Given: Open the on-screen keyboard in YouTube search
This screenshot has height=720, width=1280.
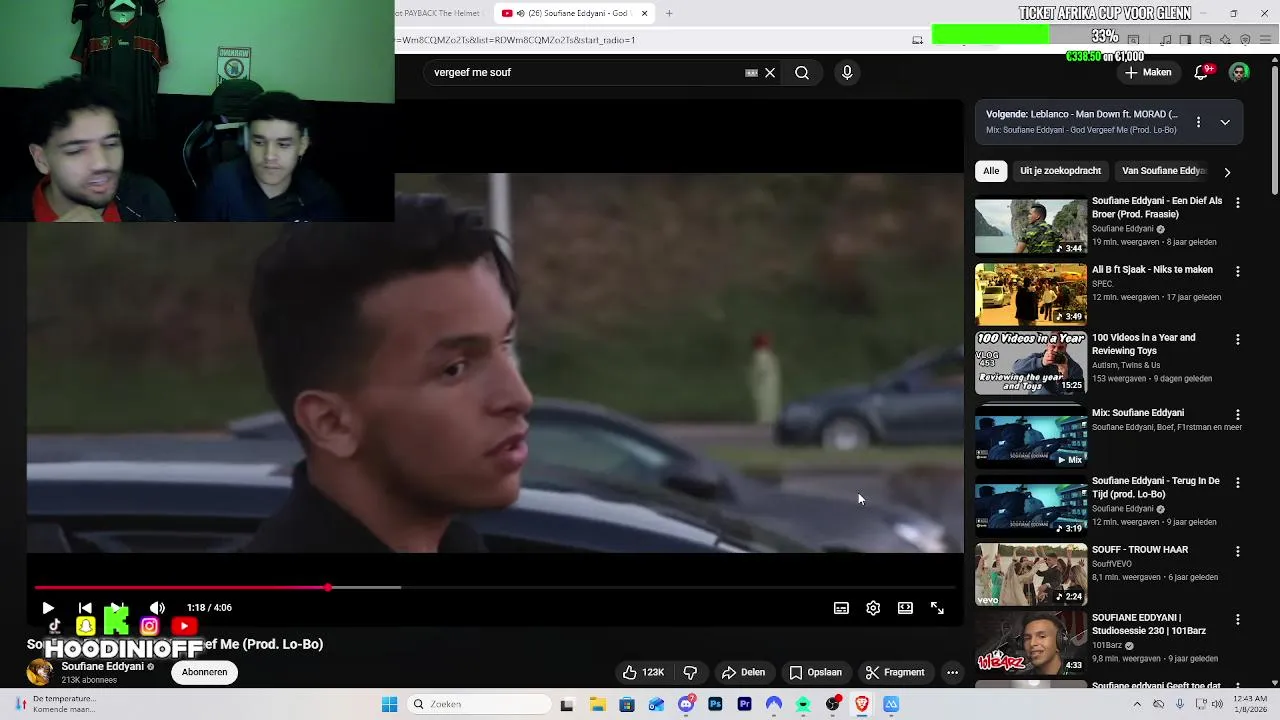Looking at the screenshot, I should [x=751, y=73].
